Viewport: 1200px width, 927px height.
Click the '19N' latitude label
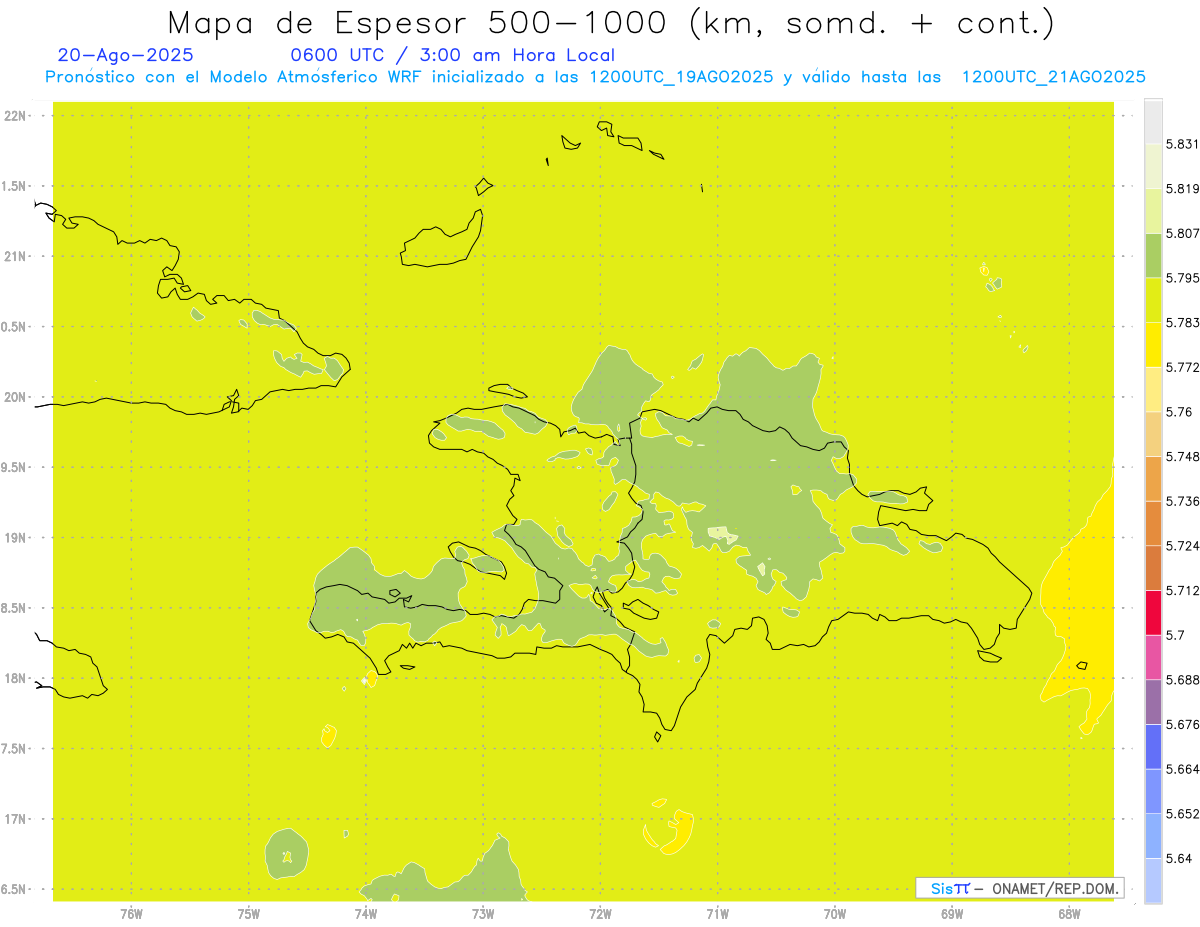click(x=17, y=538)
